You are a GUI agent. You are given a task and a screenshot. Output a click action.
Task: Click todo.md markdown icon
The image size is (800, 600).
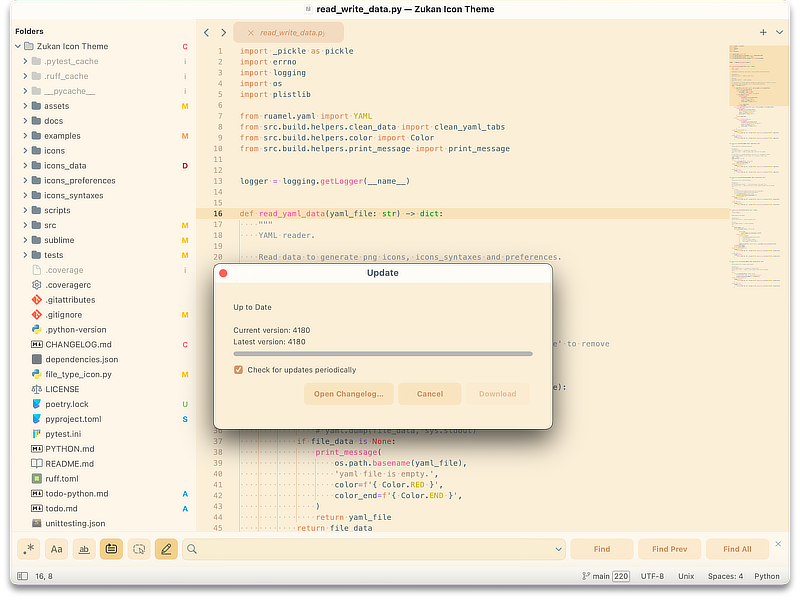point(37,508)
